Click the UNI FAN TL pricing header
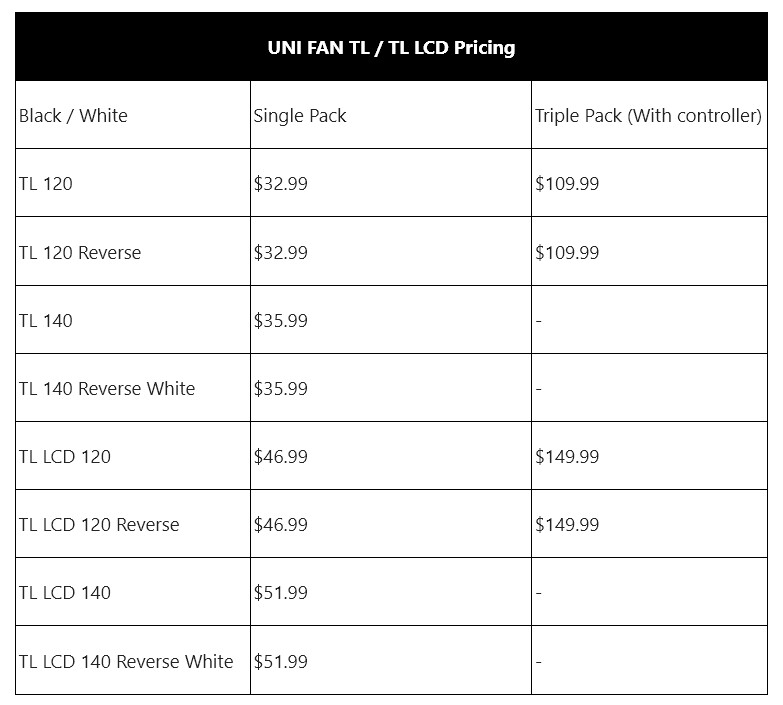783x705 pixels. tap(391, 47)
